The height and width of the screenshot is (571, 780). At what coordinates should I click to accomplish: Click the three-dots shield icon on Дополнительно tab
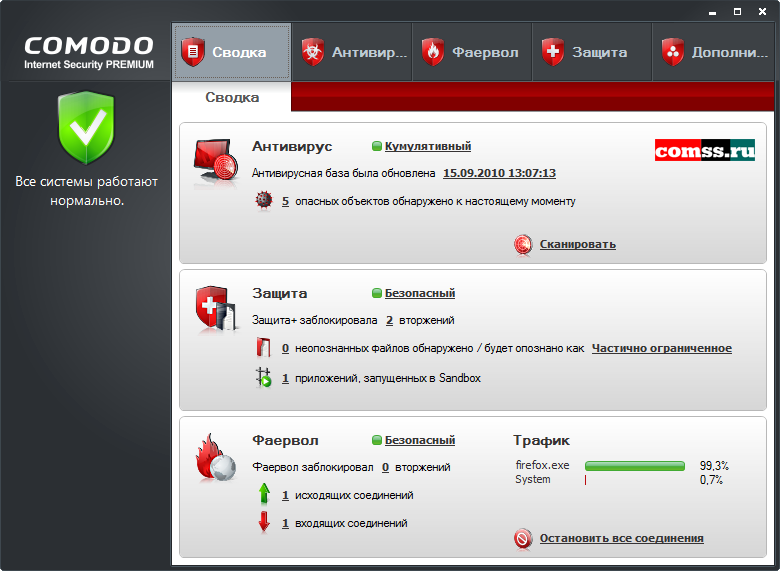(673, 52)
